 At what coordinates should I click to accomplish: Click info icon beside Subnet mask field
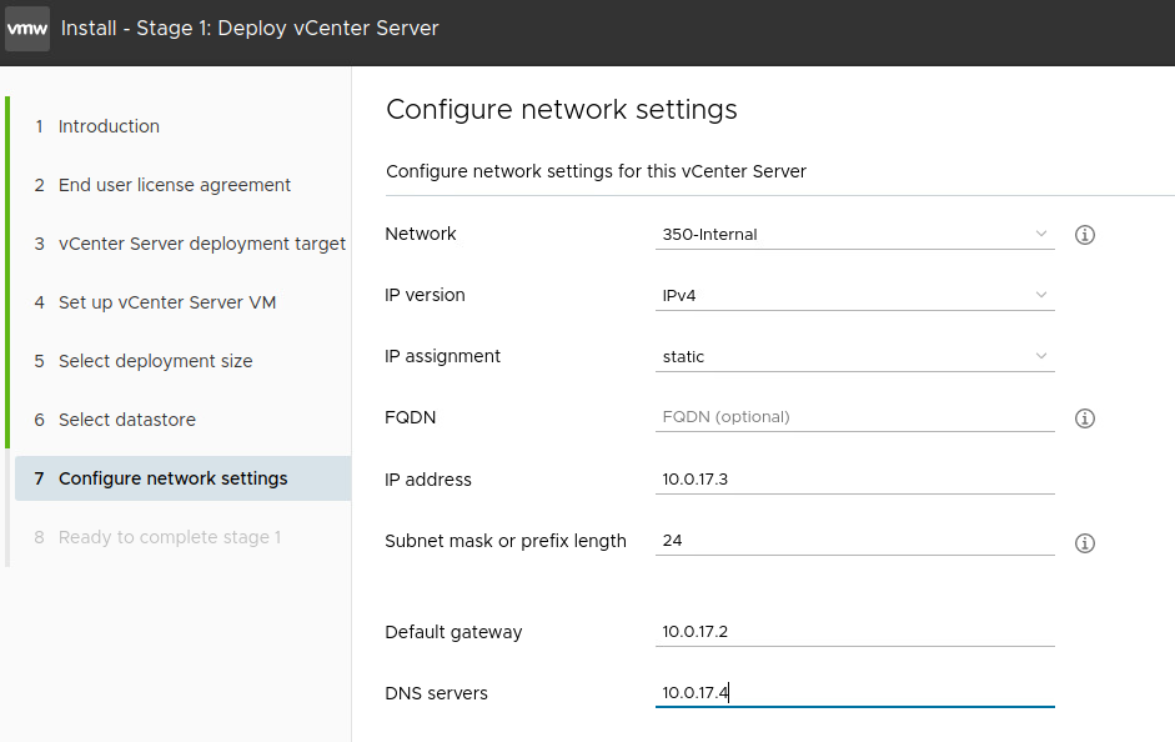click(x=1084, y=544)
